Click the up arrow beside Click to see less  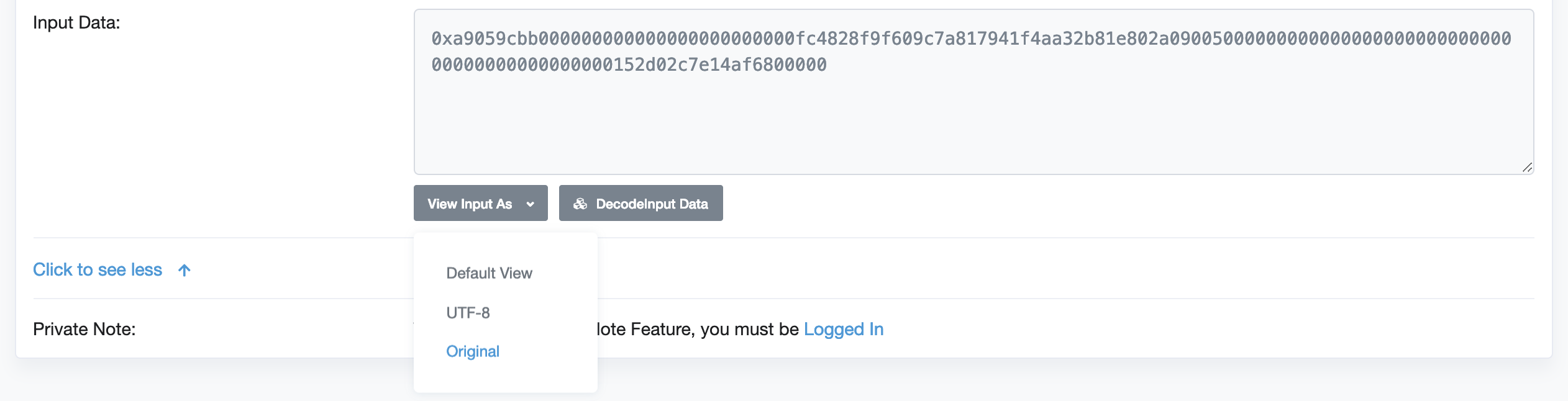click(183, 269)
